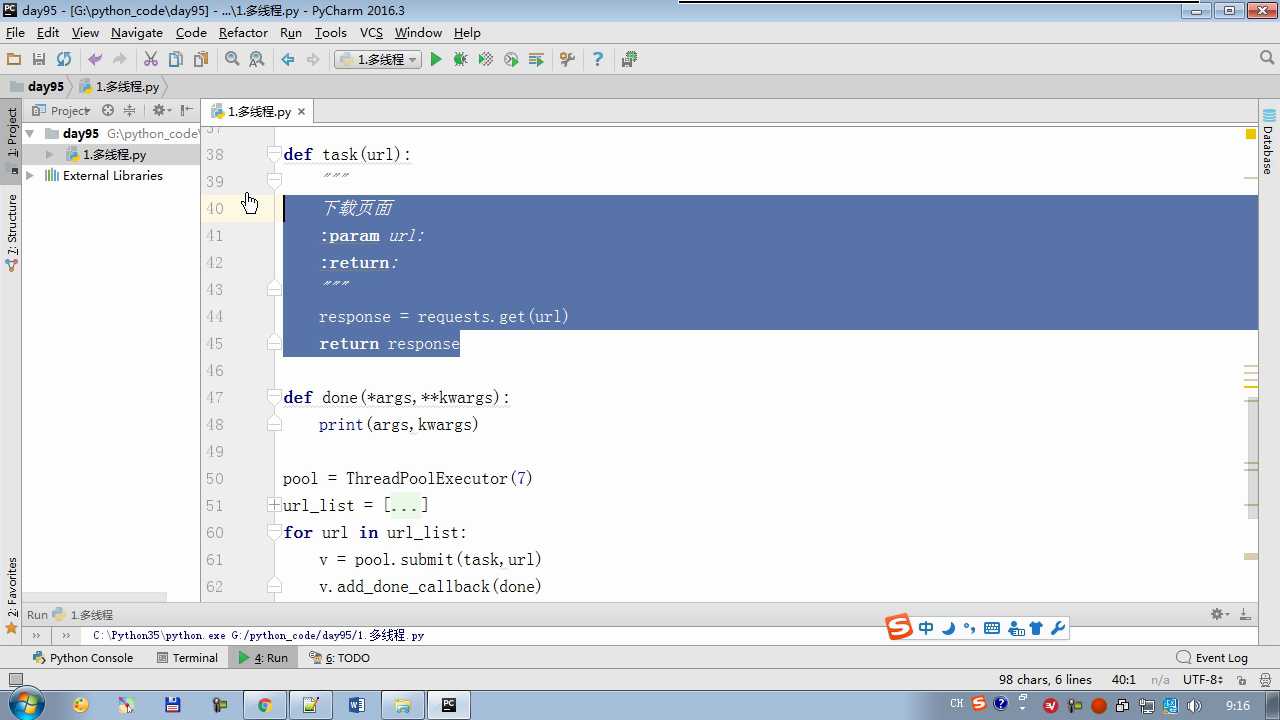Click the Settings wrench toolbar icon
This screenshot has width=1280, height=720.
coord(567,60)
